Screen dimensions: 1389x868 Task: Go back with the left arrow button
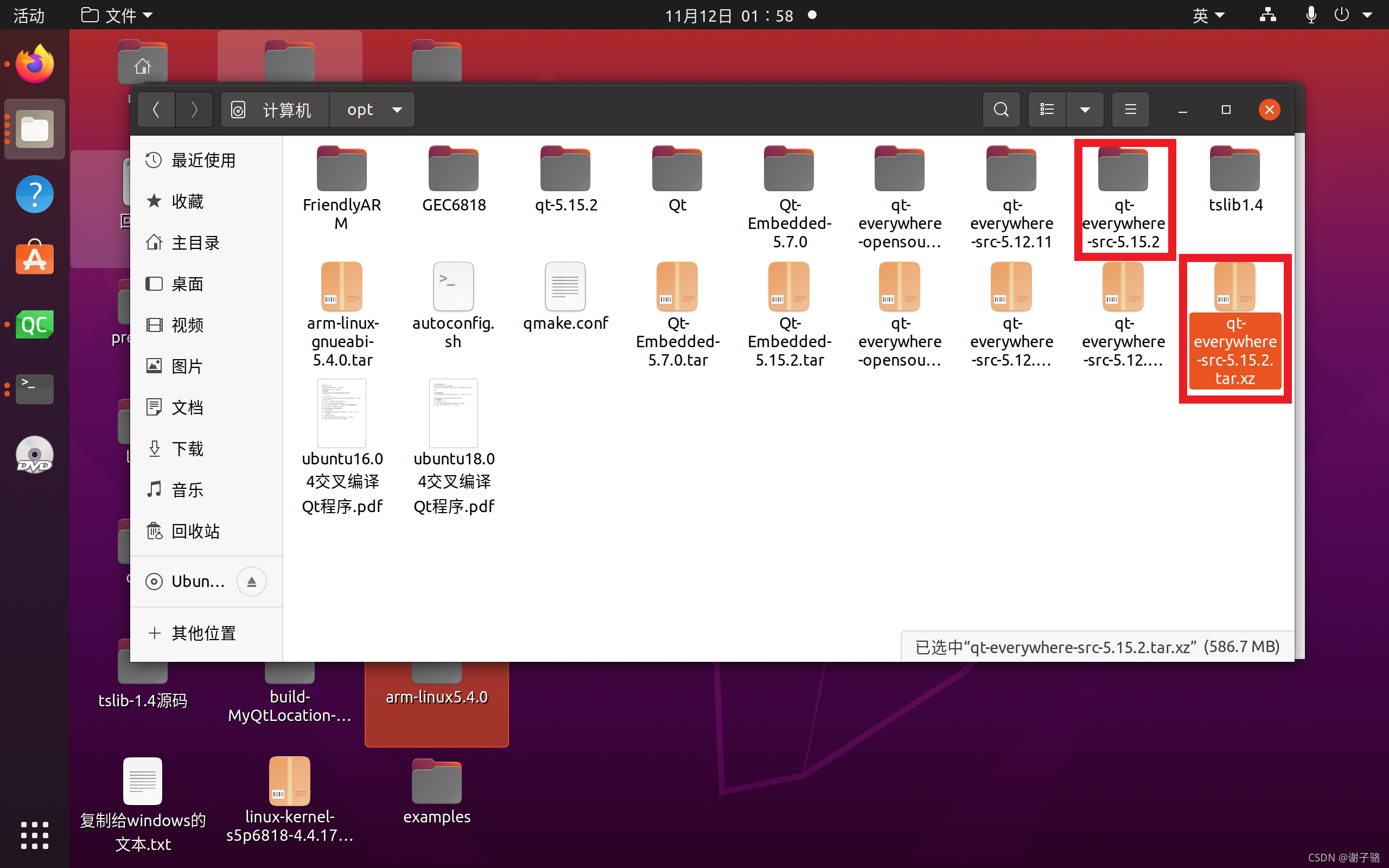click(x=156, y=109)
